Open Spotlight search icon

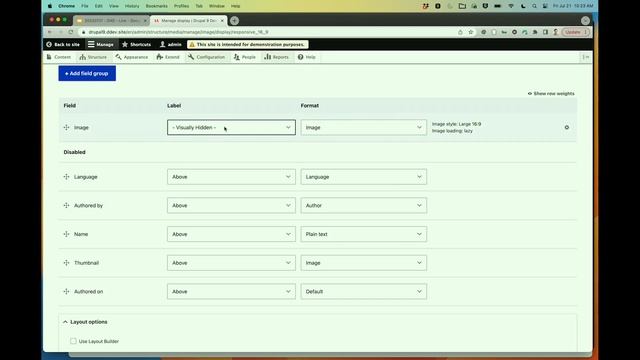coord(534,6)
